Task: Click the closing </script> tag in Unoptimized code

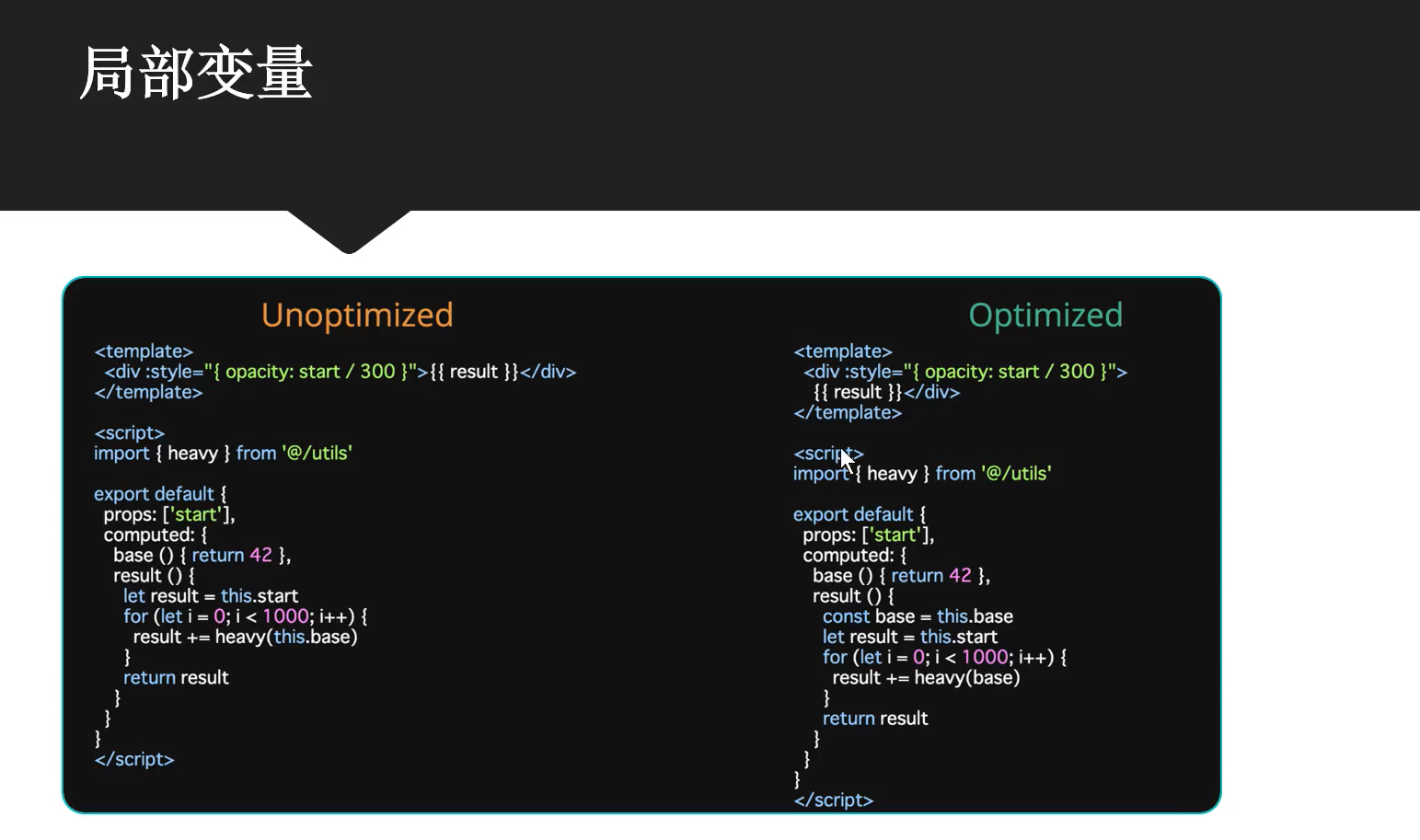Action: 133,759
